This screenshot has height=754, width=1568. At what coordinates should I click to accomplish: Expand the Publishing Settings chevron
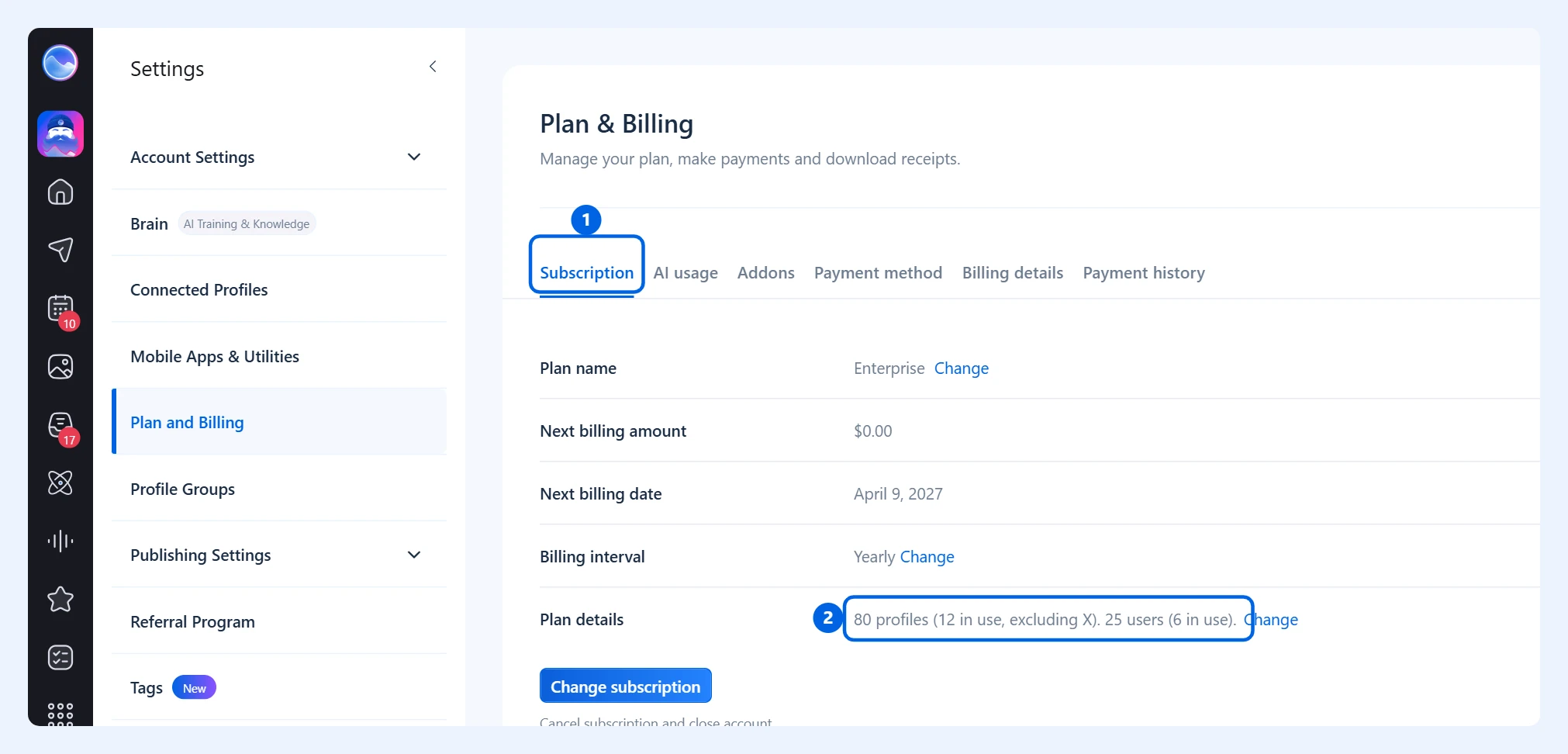point(414,555)
